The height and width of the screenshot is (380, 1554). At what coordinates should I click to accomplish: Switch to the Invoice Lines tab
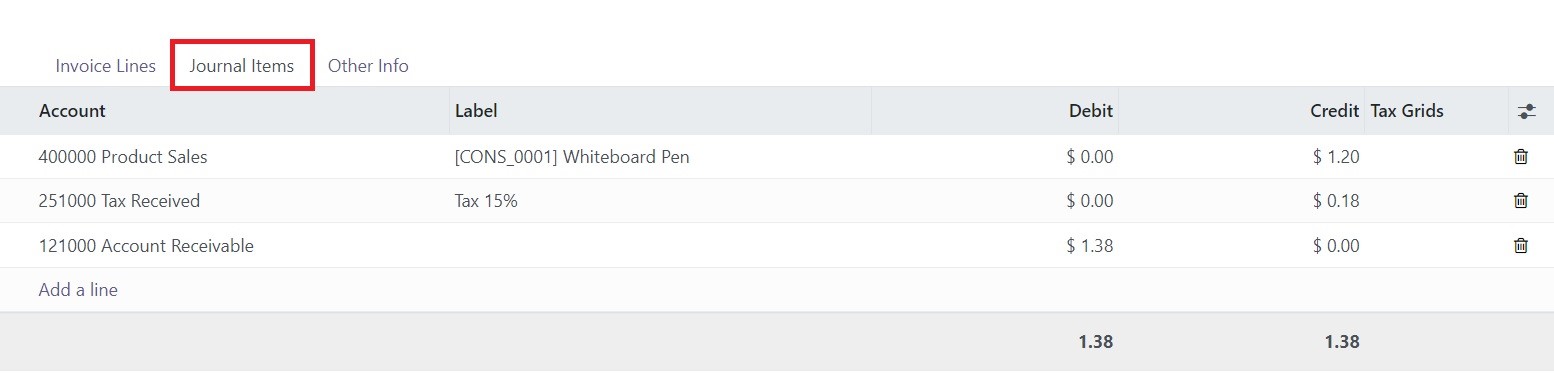point(106,66)
